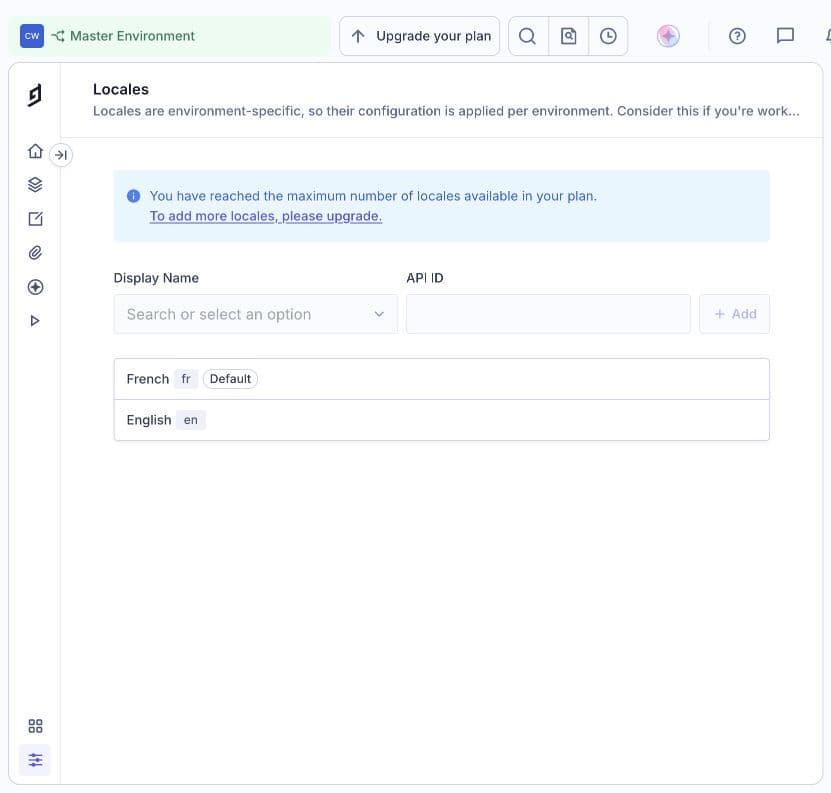Click the search magnifier icon
Screen dimensions: 831x793
coord(528,36)
